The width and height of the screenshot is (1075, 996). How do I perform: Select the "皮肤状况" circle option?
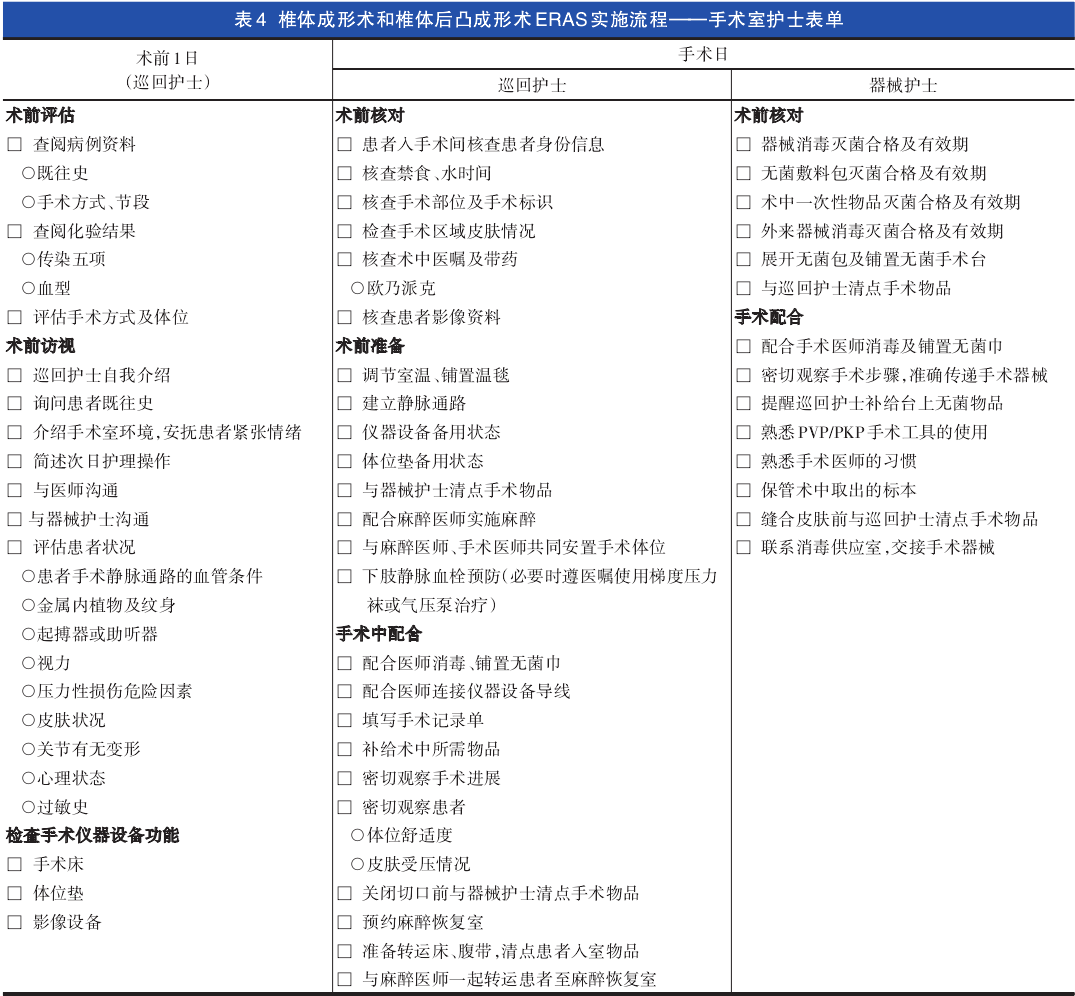coord(28,720)
